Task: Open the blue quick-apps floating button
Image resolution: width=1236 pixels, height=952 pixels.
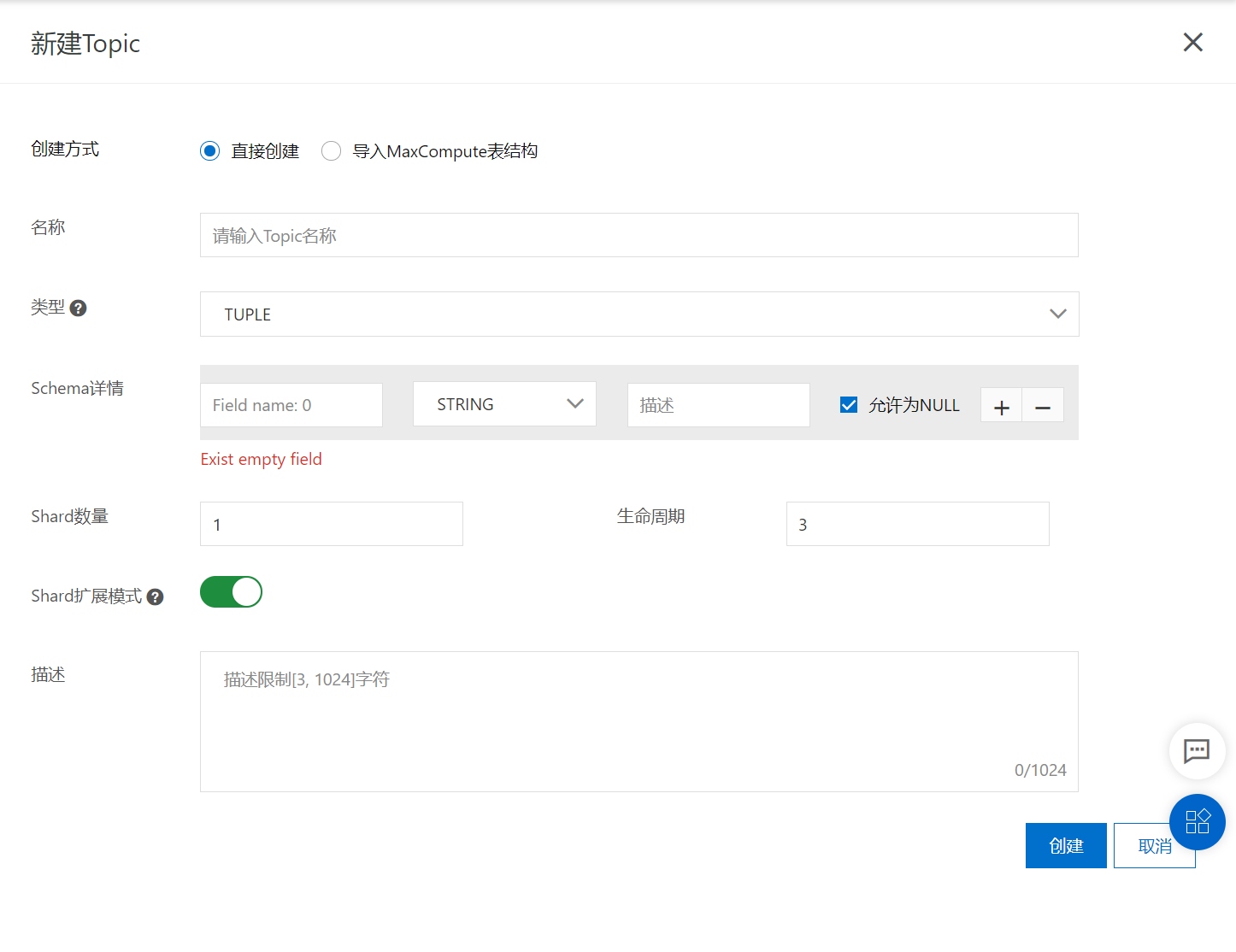Action: (1197, 822)
